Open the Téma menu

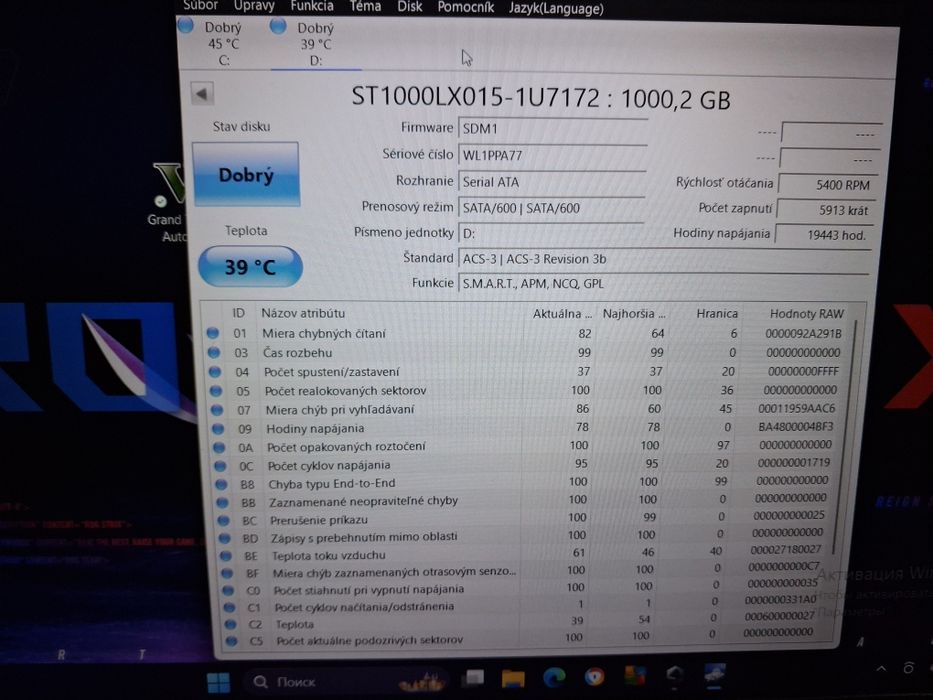365,7
